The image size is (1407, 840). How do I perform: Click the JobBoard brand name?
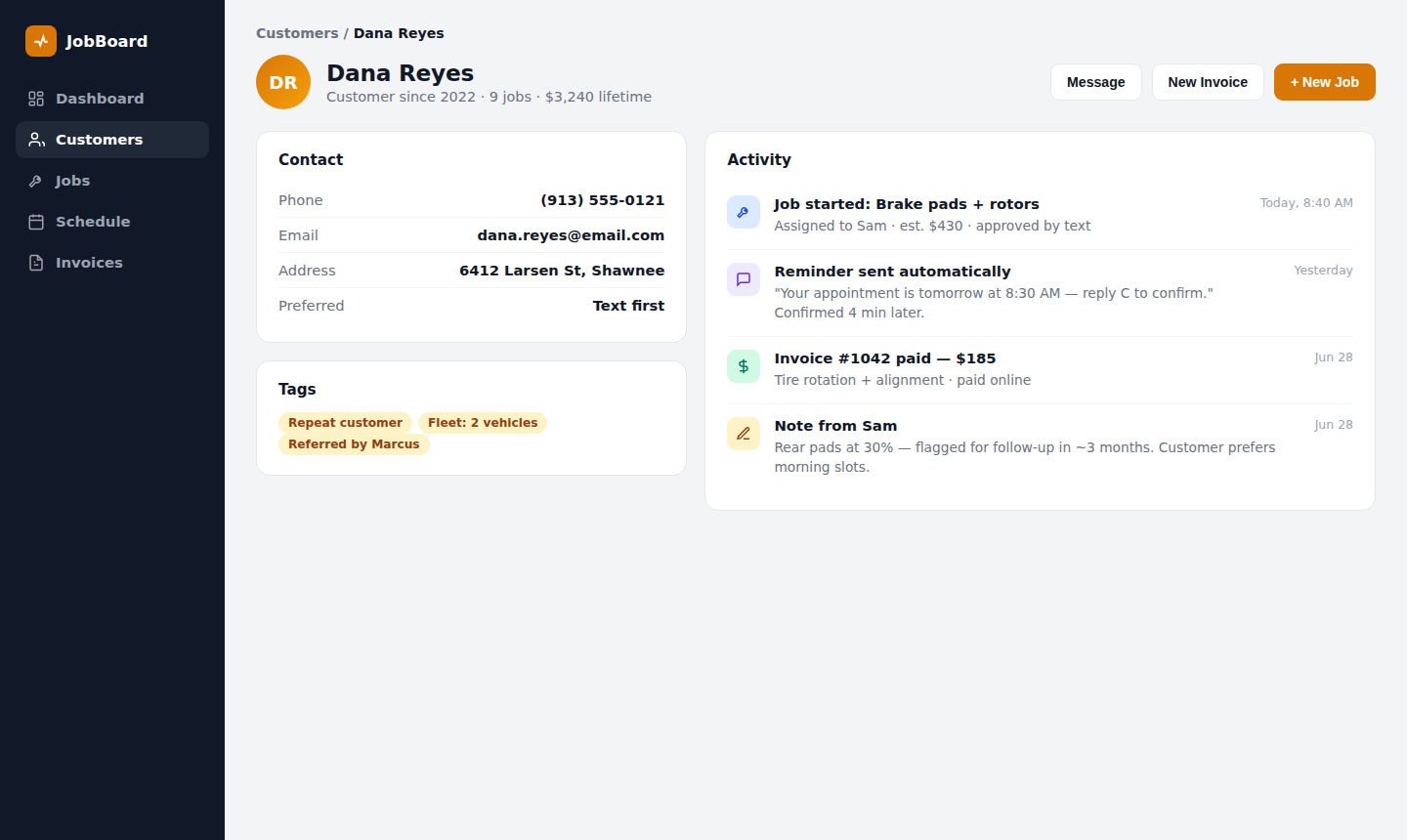[107, 41]
